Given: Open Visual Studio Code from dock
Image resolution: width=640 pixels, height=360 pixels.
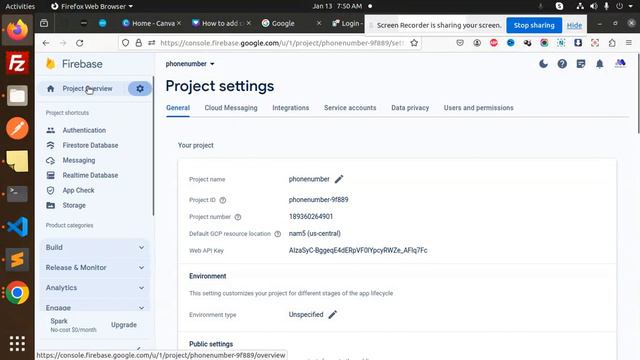Looking at the screenshot, I should (x=17, y=227).
